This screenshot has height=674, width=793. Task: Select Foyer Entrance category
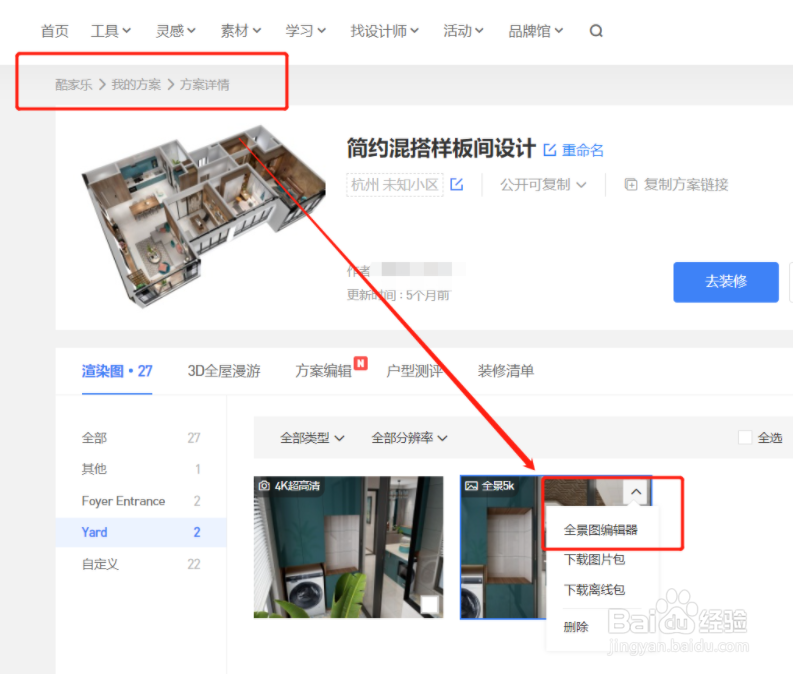[x=141, y=501]
